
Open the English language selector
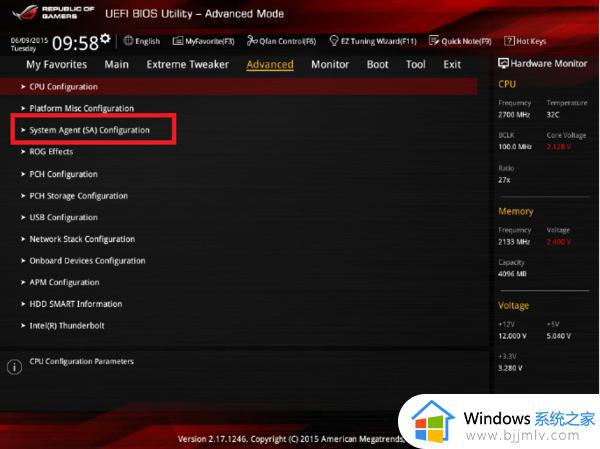pos(148,41)
